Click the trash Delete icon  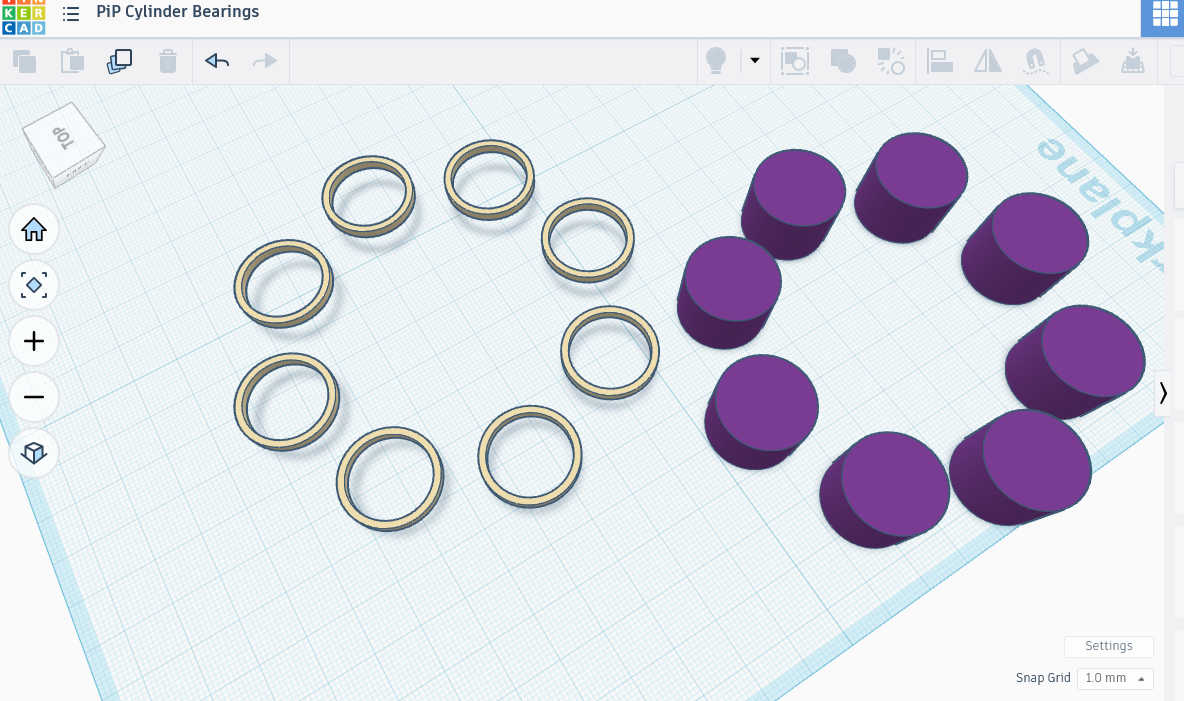167,61
